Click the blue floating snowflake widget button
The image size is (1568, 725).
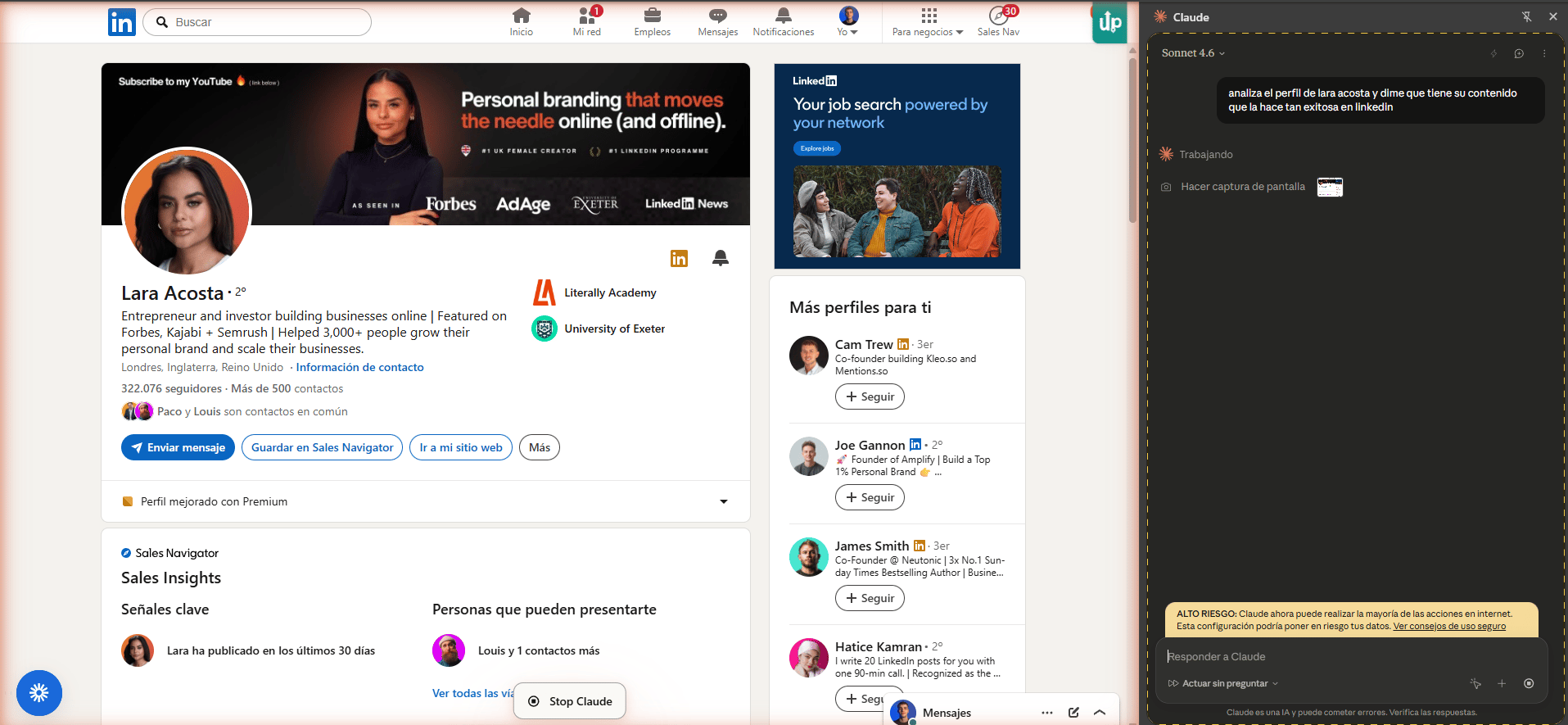[x=39, y=693]
